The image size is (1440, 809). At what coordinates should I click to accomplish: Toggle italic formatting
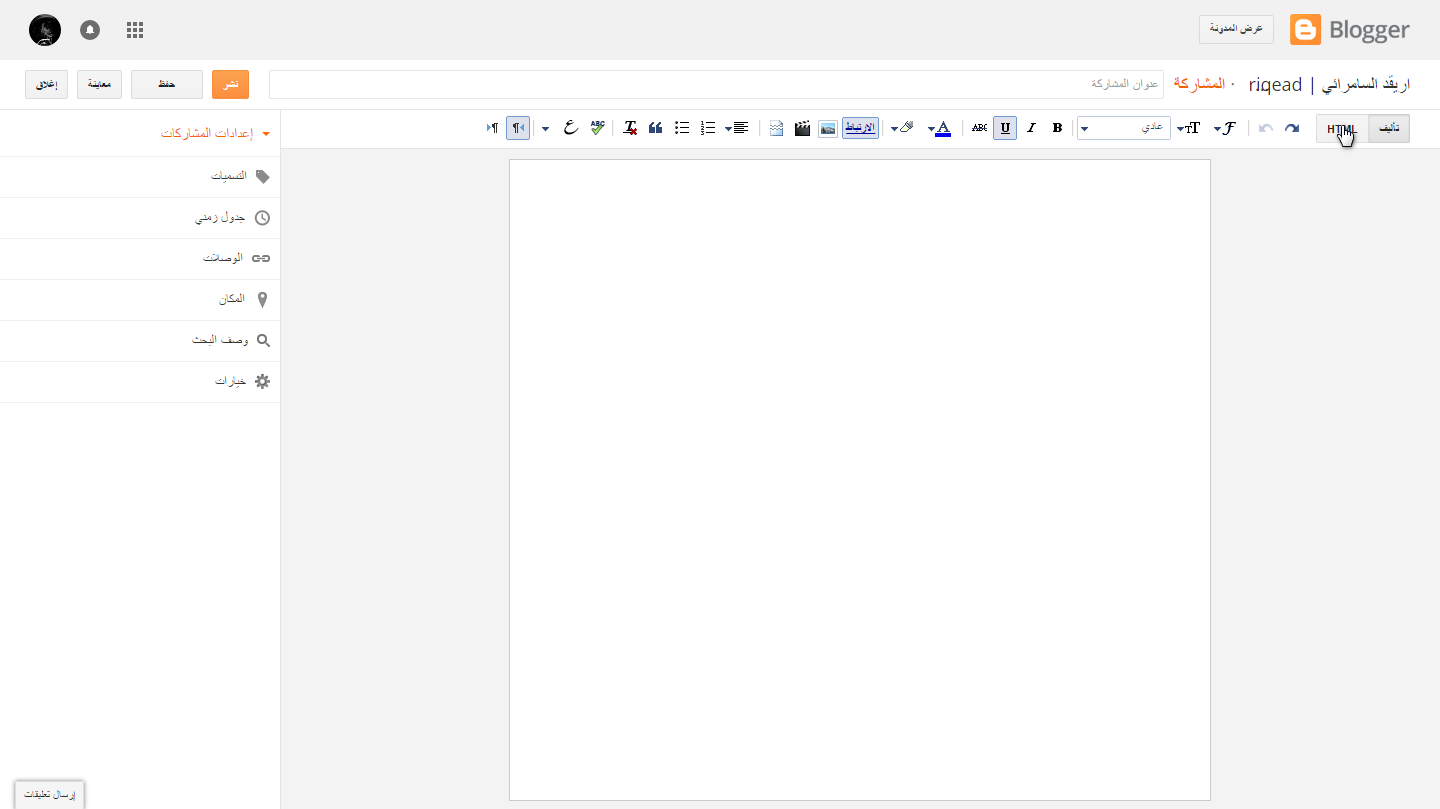(x=1031, y=128)
